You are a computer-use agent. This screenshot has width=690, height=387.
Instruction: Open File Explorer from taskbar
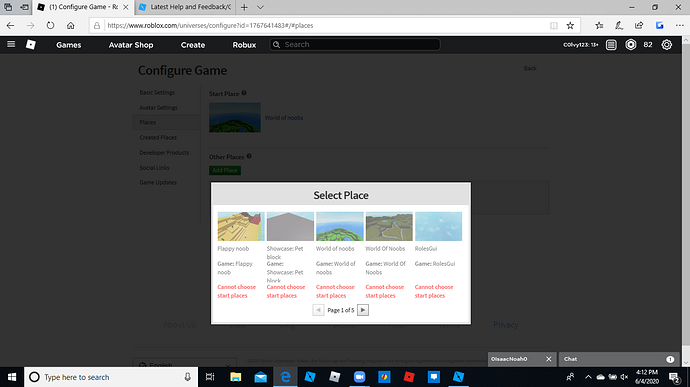235,377
